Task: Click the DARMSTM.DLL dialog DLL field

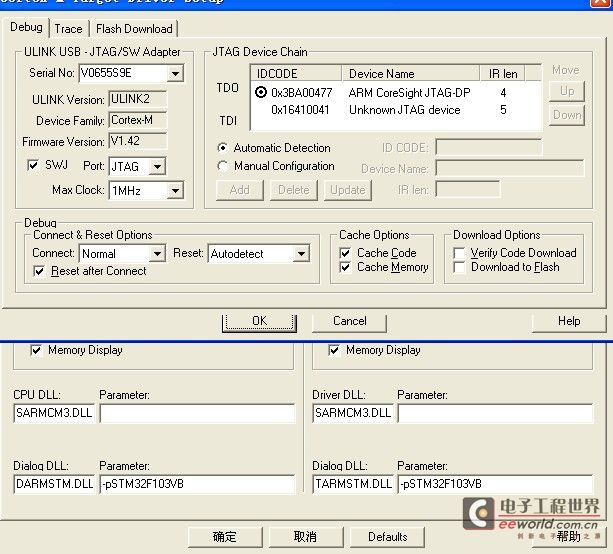Action: tap(54, 484)
